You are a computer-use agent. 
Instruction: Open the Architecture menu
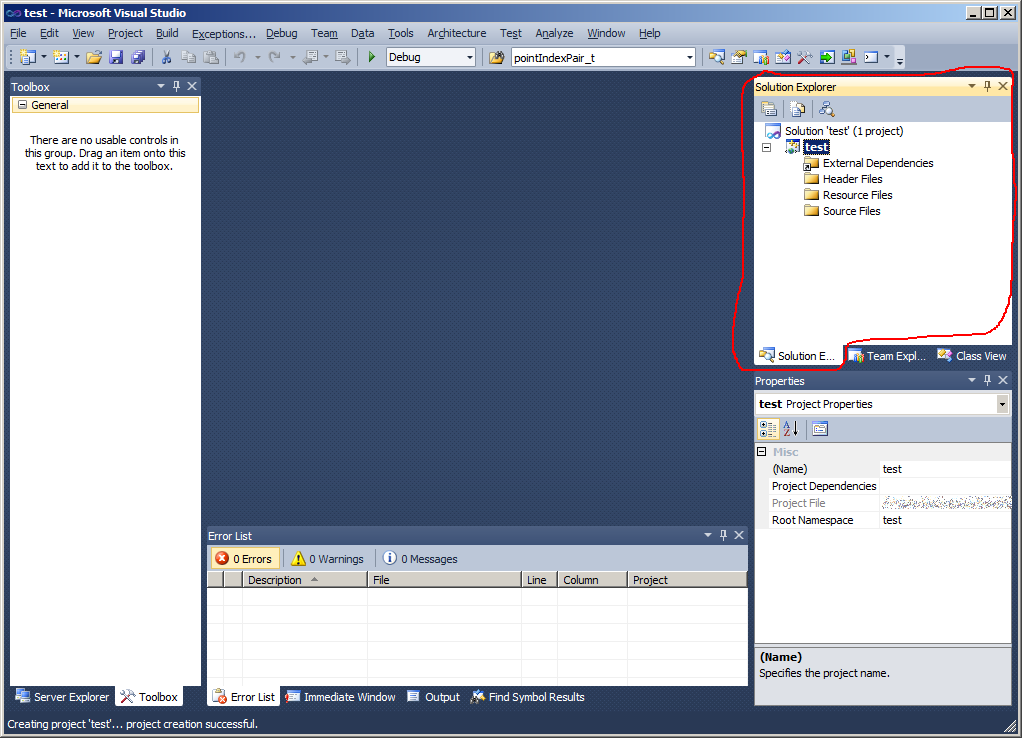457,33
